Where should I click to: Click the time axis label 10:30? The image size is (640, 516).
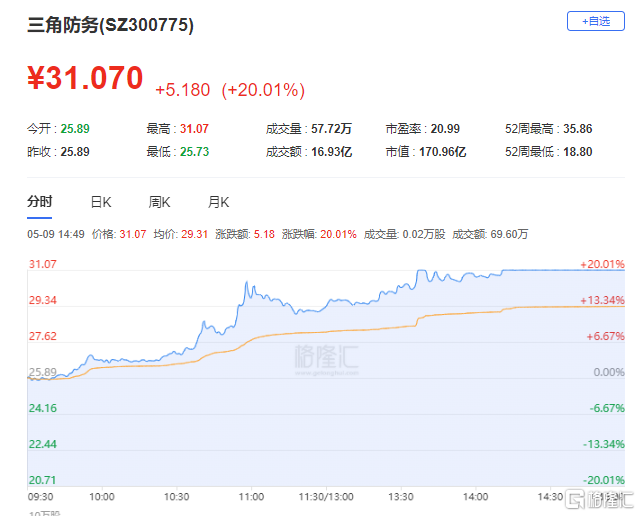176,497
